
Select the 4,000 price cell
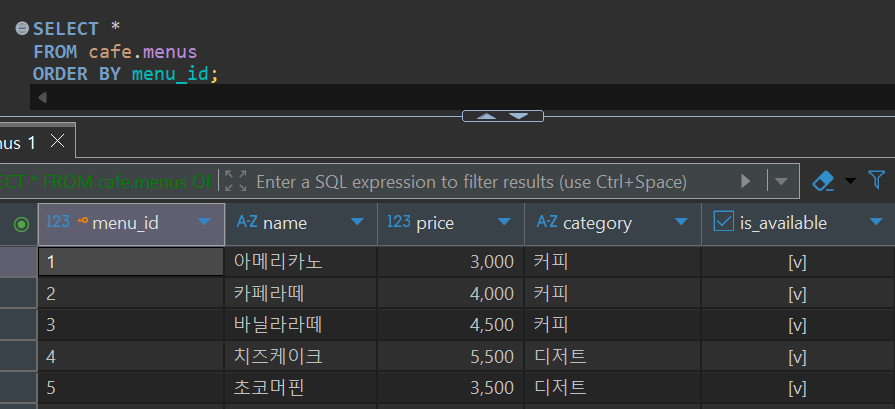(x=451, y=293)
